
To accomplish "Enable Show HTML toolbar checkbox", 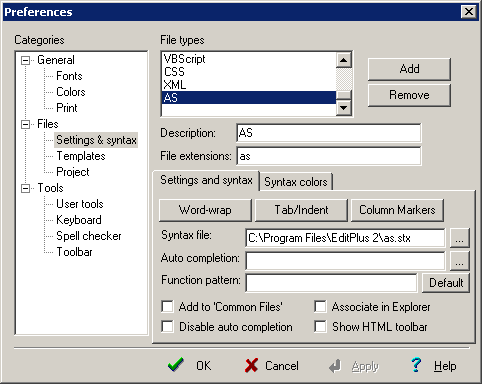I will pyautogui.click(x=320, y=327).
